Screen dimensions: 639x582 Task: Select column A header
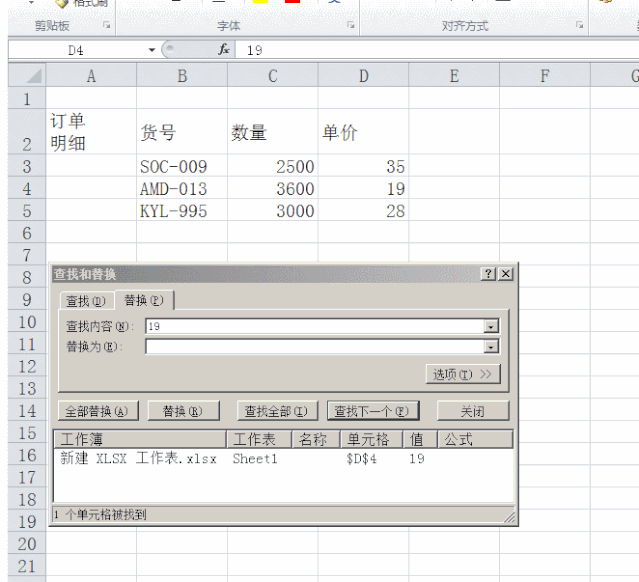click(91, 76)
